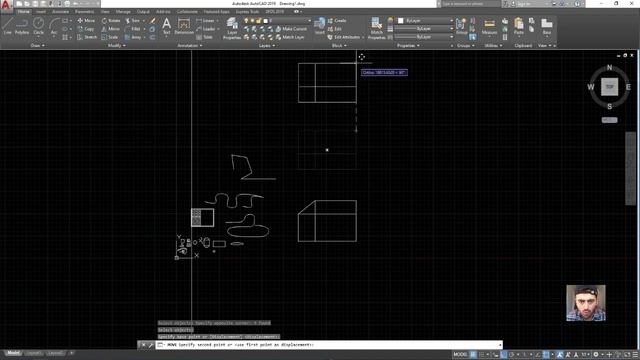Expand the Modify panel
This screenshot has width=640, height=360.
pos(116,46)
